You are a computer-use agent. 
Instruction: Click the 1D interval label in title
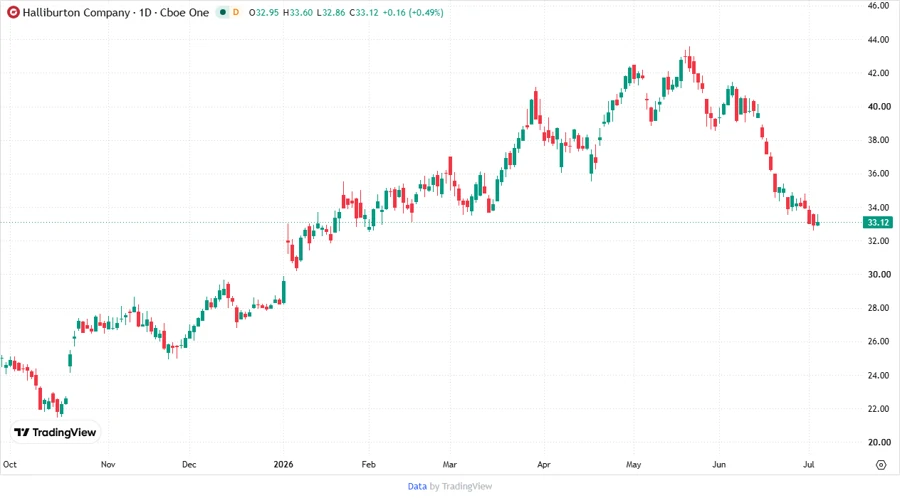(x=145, y=13)
